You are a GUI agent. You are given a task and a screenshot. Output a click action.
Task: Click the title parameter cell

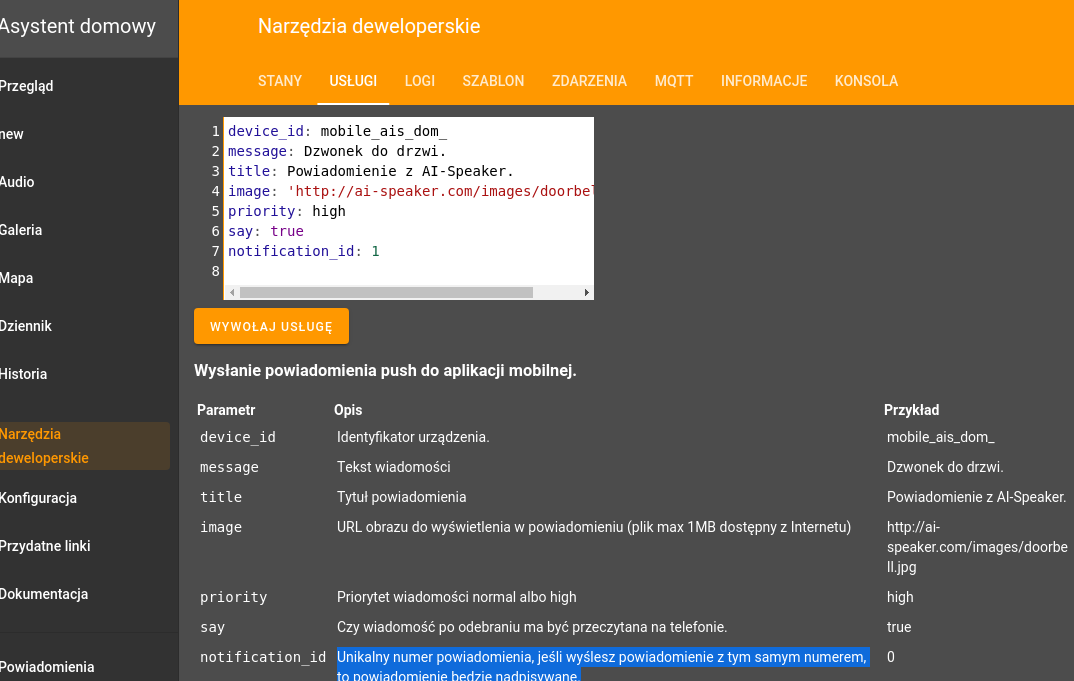pos(221,497)
